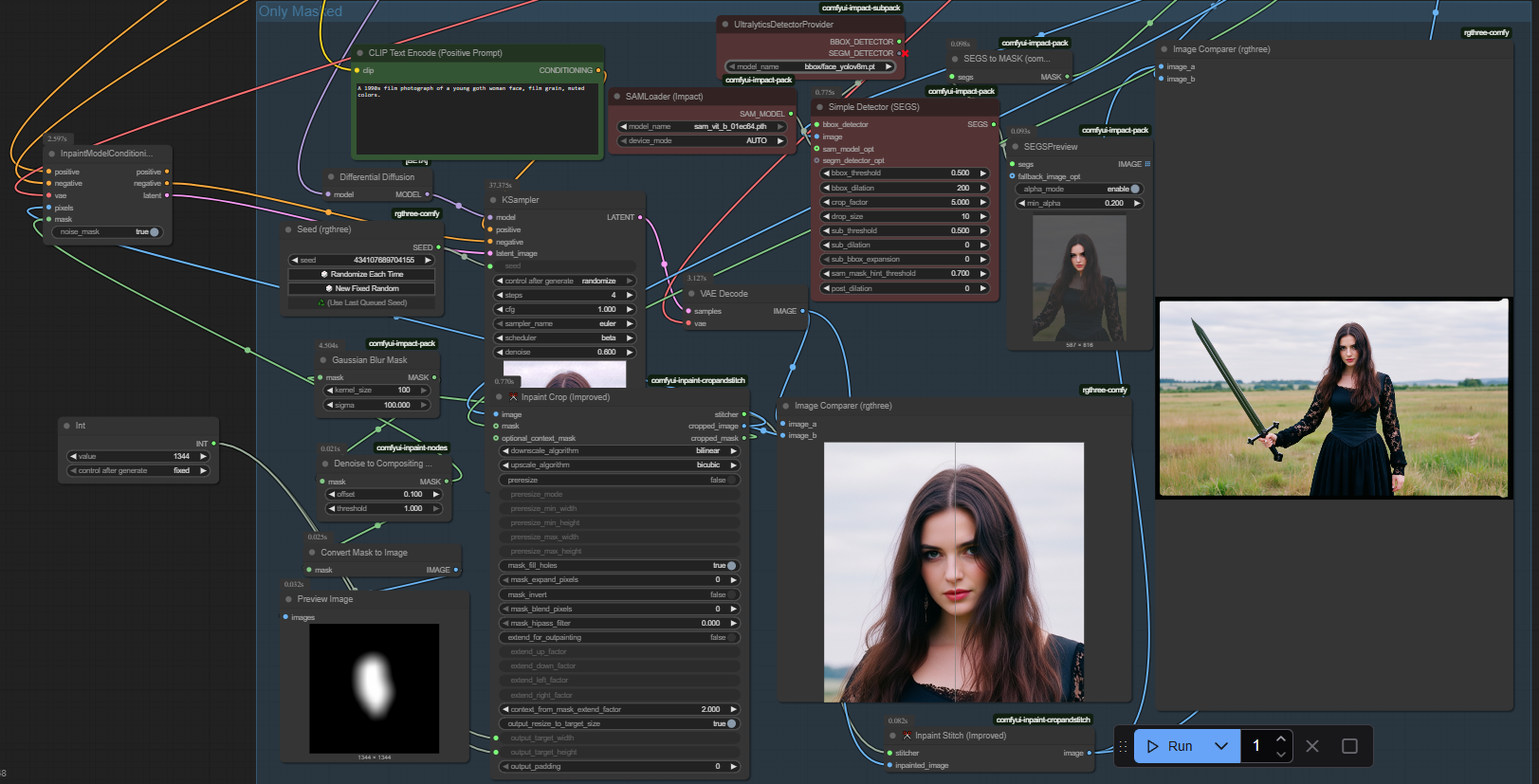Open the downscale_algorithm dropdown
Screen dimensions: 1539x784
619,450
